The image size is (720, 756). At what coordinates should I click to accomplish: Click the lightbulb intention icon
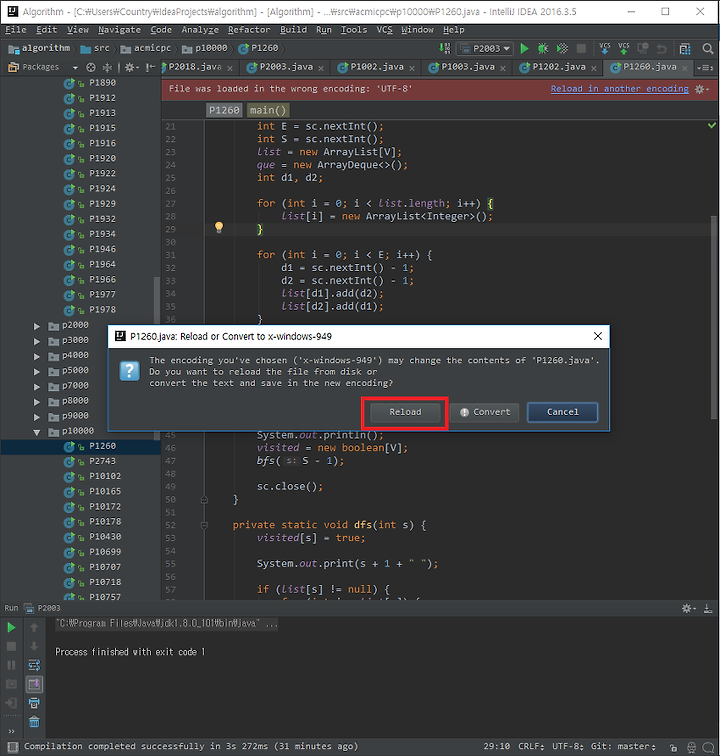[x=219, y=227]
